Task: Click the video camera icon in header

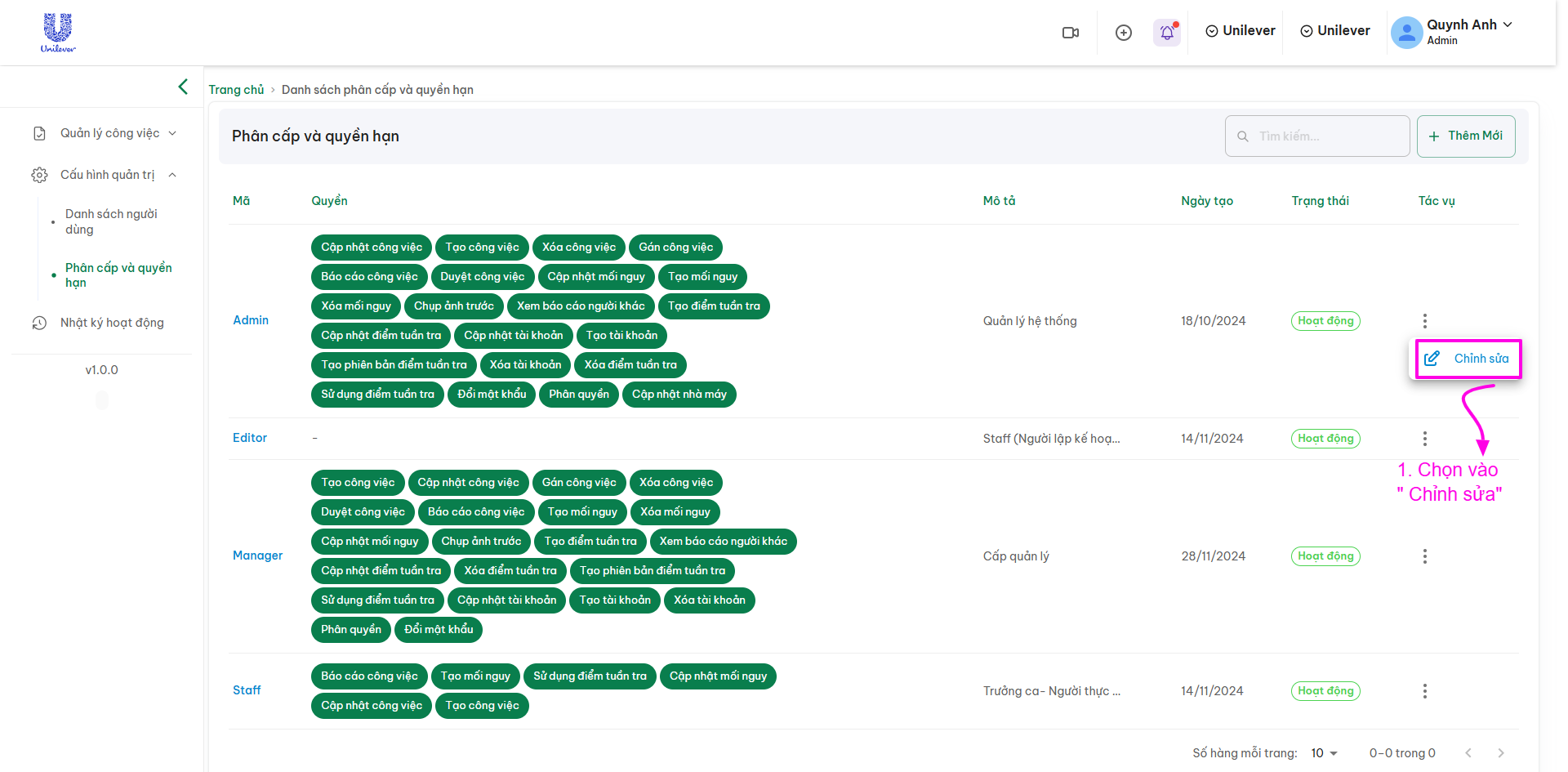Action: tap(1070, 33)
